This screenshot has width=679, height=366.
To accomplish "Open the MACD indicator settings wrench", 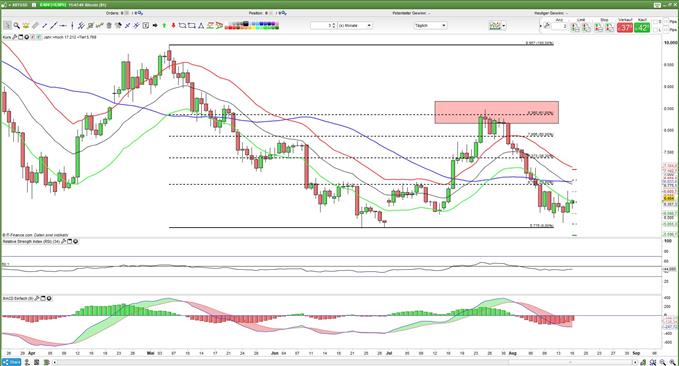I will (x=37, y=298).
